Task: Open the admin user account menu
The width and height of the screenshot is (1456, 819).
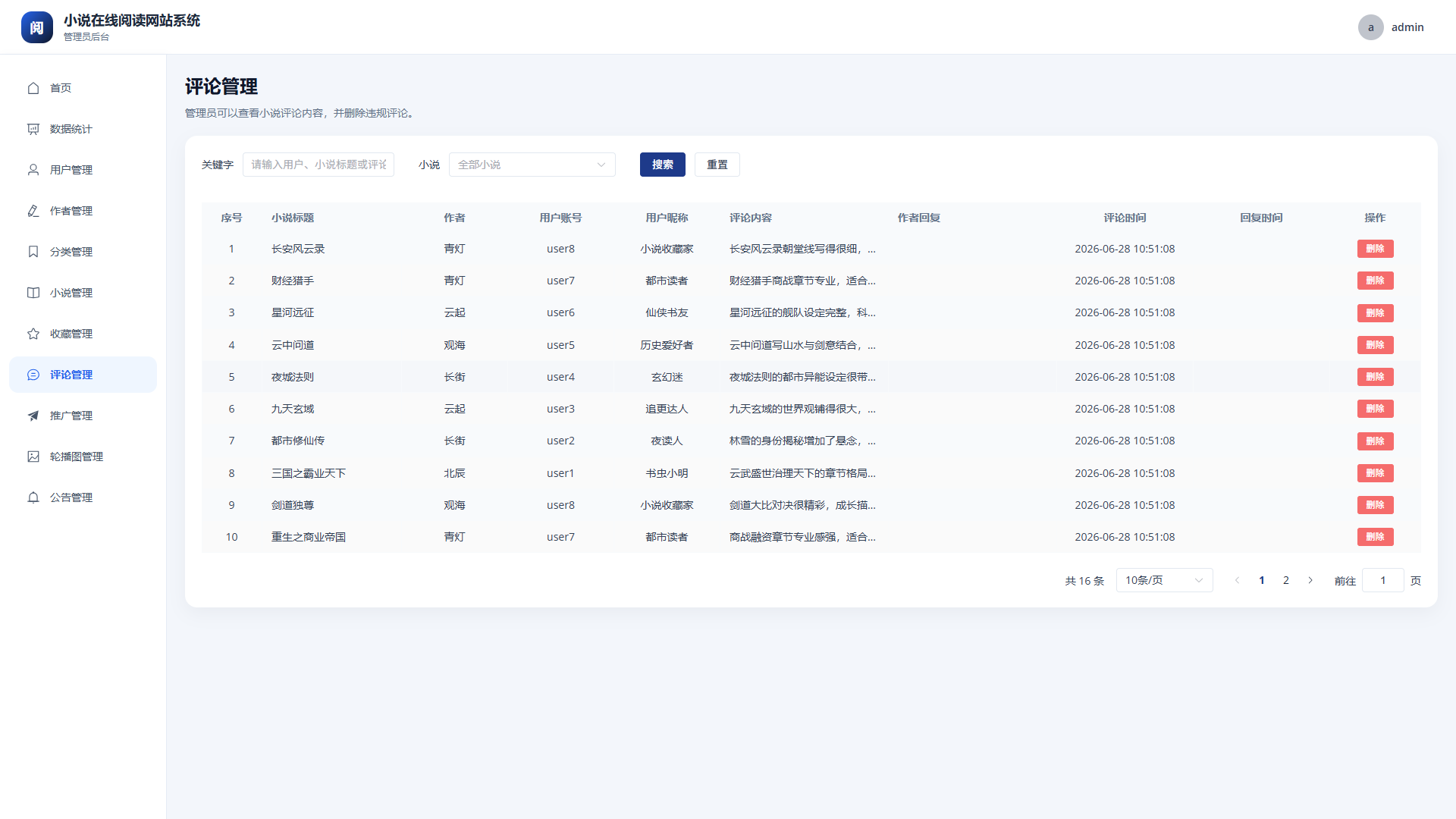Action: coord(1391,27)
